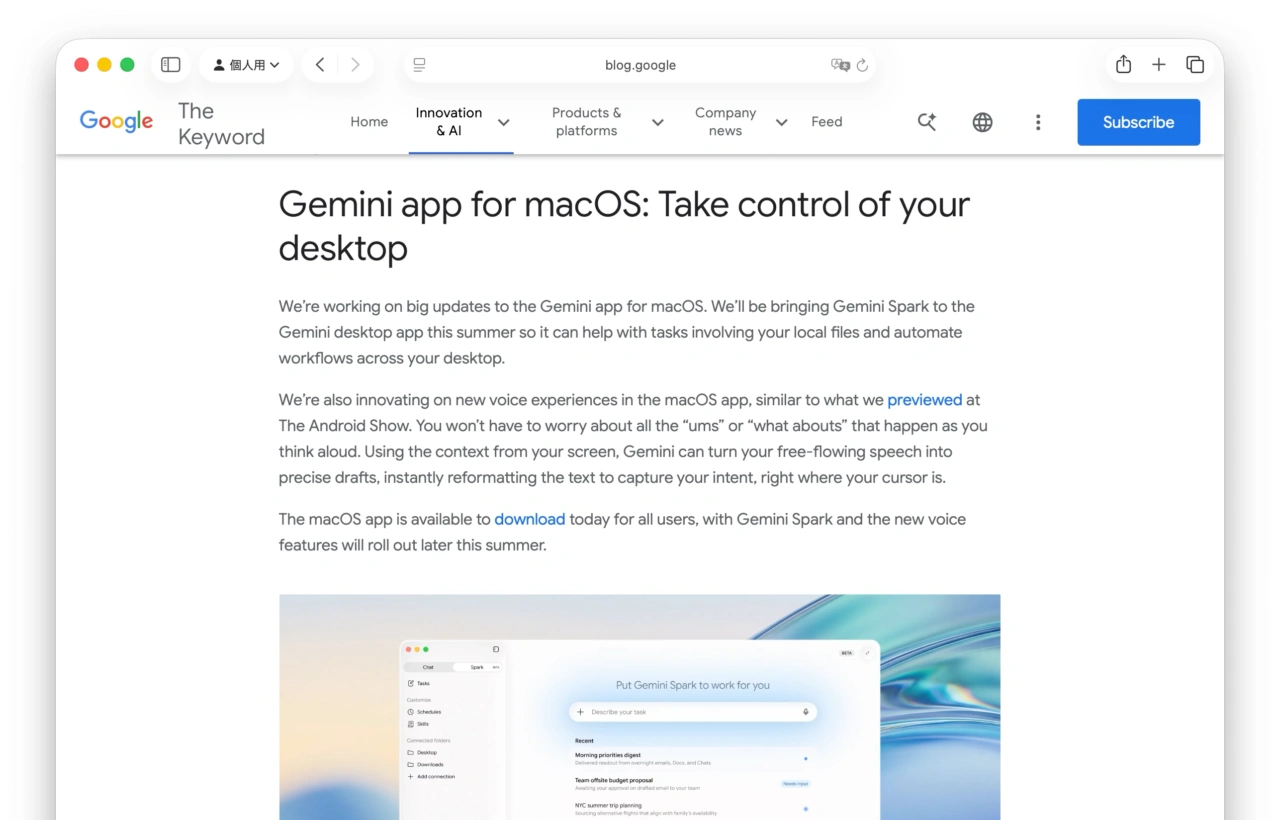1280x820 pixels.
Task: Follow the "download" link
Action: pyautogui.click(x=530, y=519)
